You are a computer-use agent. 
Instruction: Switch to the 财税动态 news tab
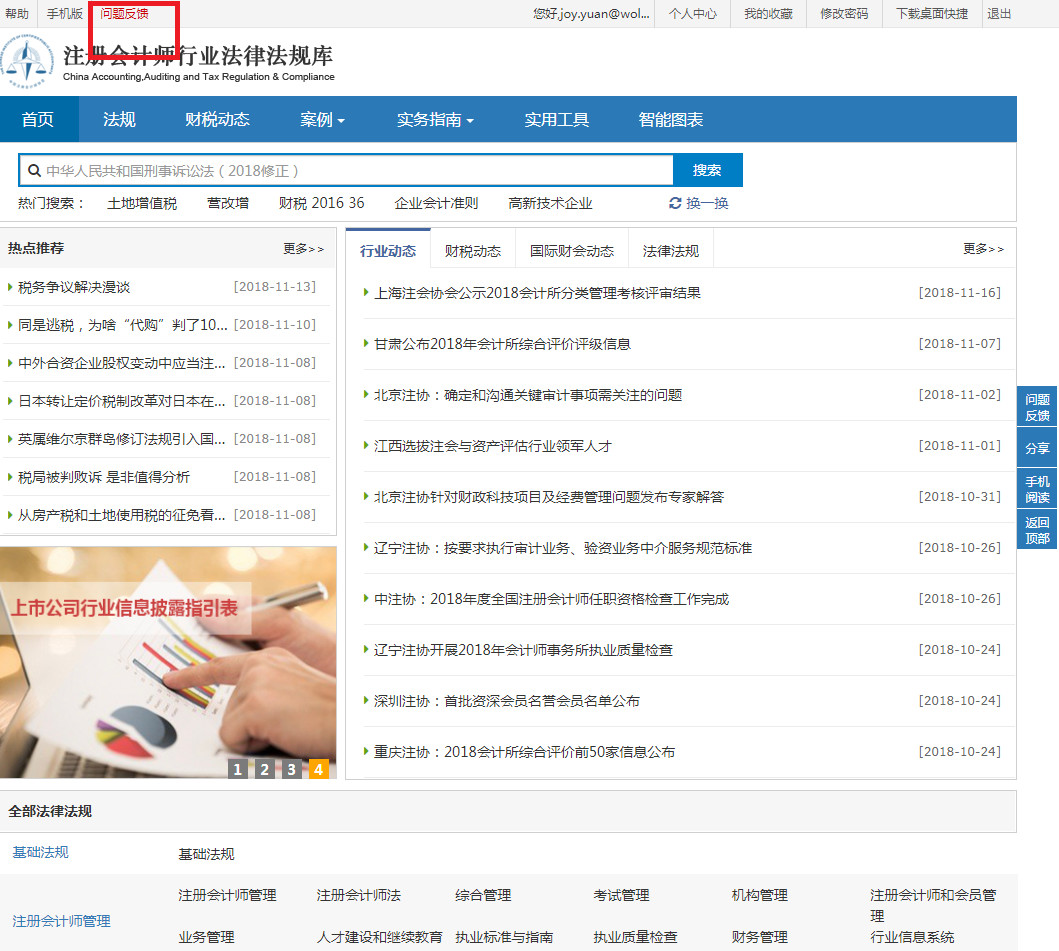[473, 251]
